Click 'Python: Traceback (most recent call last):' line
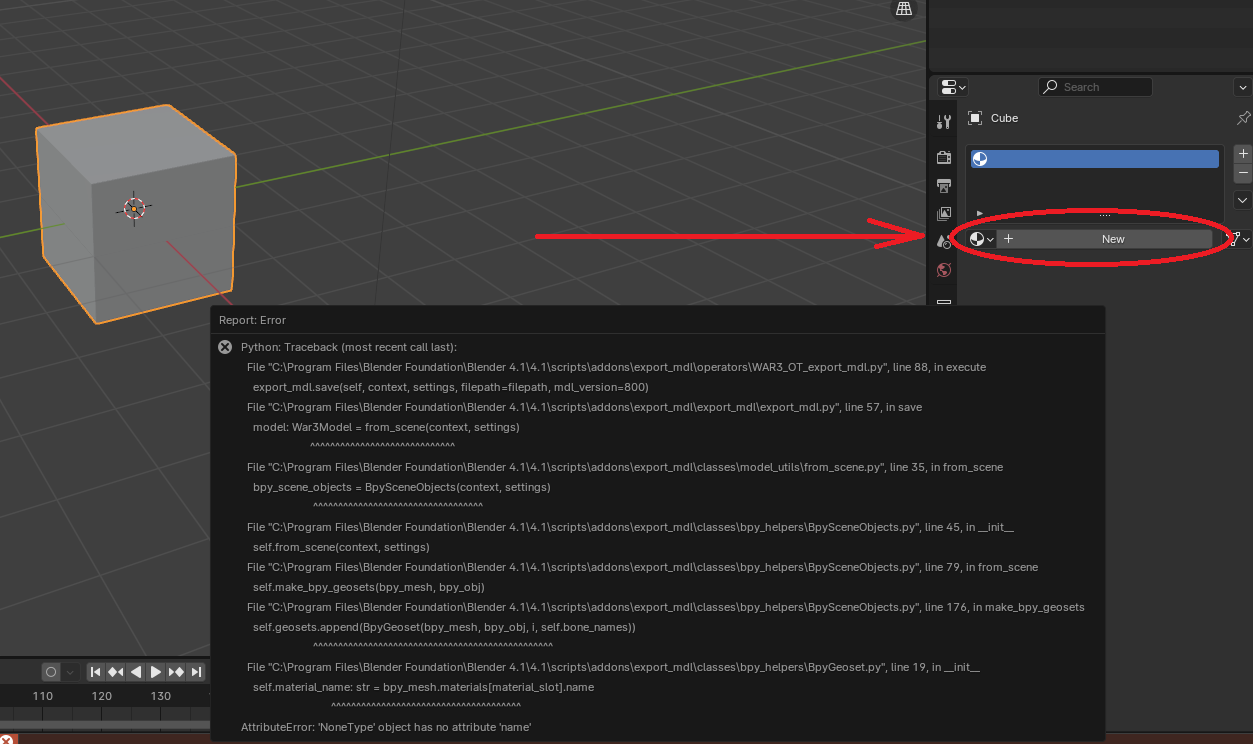This screenshot has height=744, width=1253. click(349, 347)
